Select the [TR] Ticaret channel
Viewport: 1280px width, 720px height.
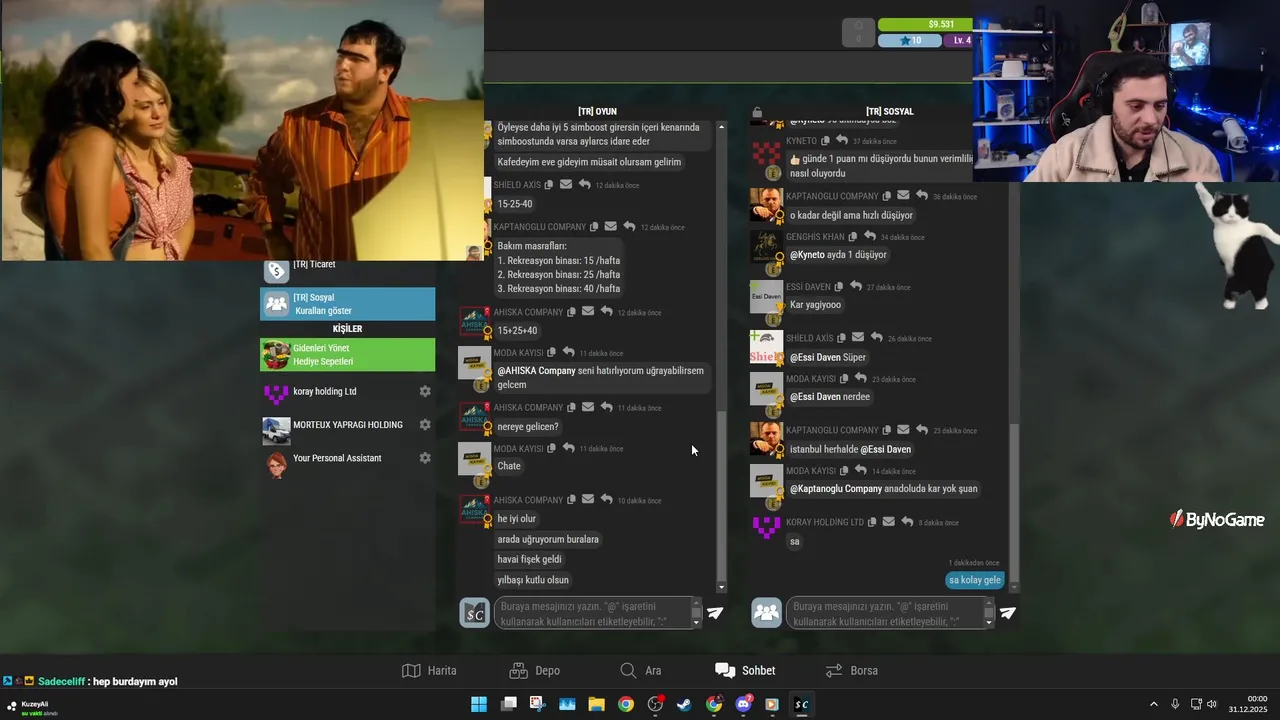[x=347, y=270]
